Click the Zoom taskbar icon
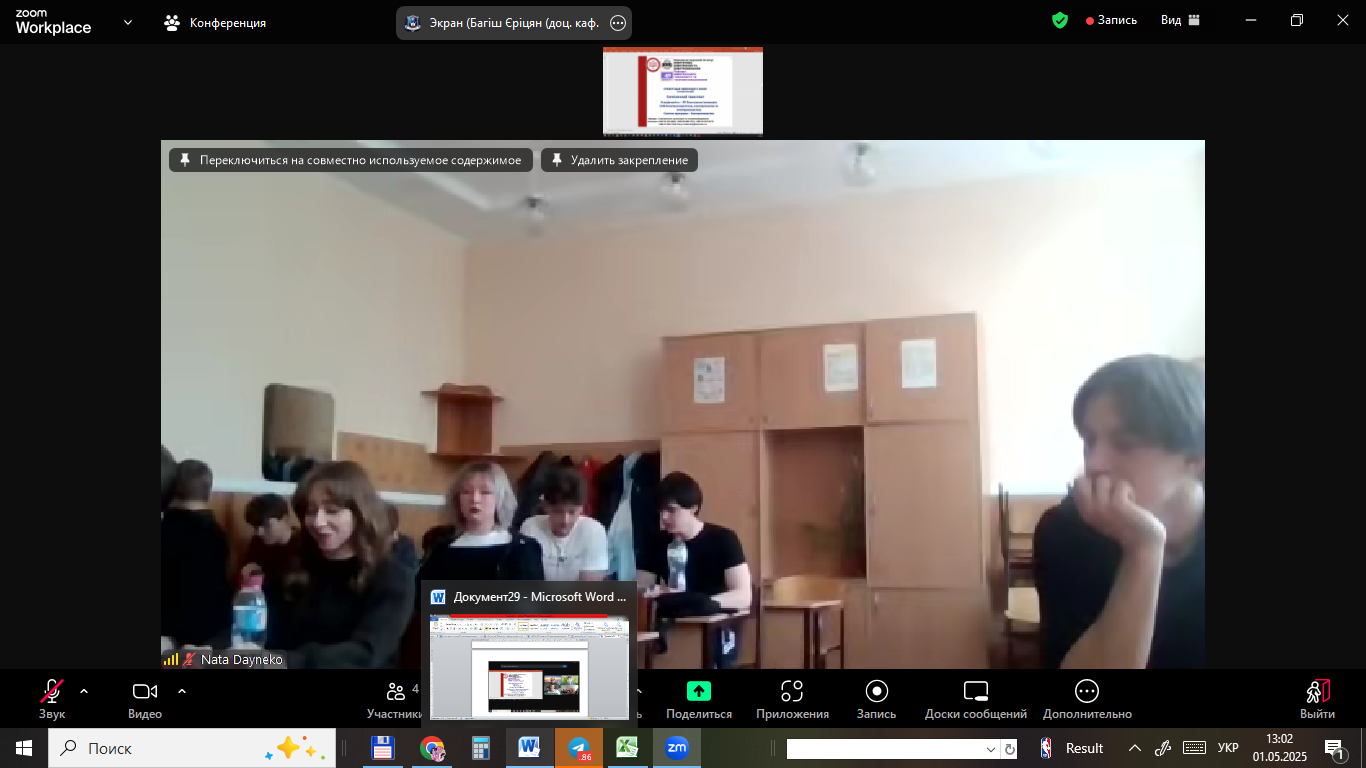This screenshot has height=768, width=1366. (677, 748)
